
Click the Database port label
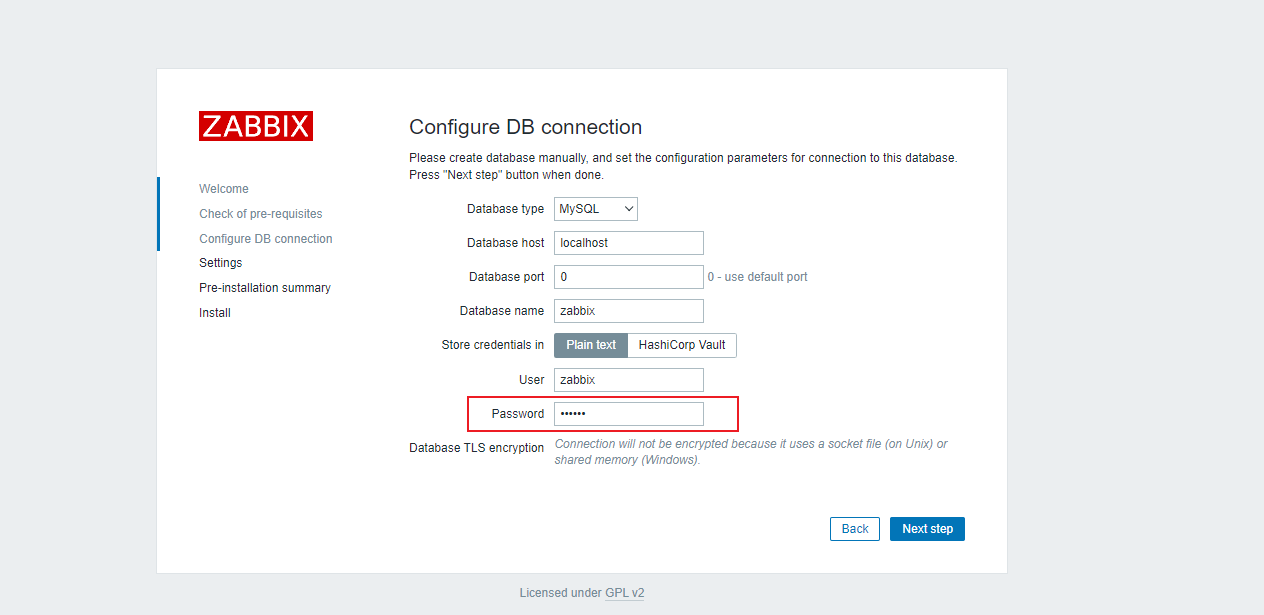coord(507,277)
